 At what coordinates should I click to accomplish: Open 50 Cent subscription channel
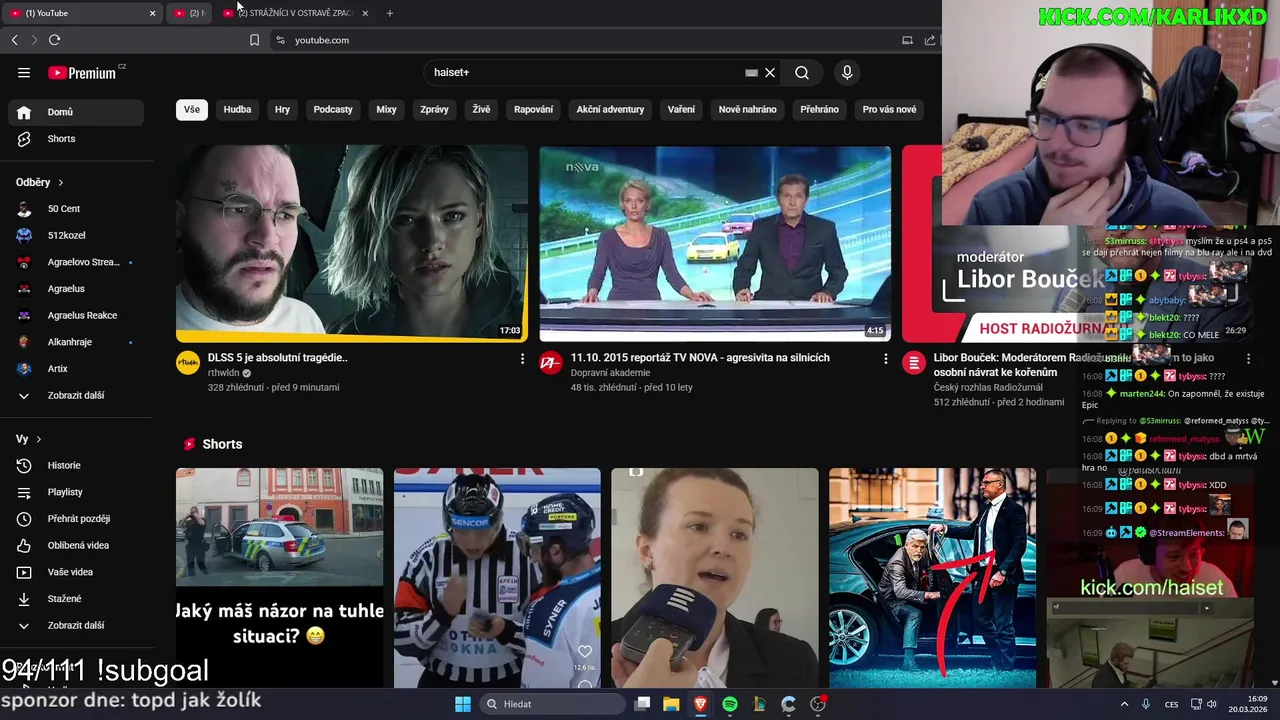tap(76, 209)
